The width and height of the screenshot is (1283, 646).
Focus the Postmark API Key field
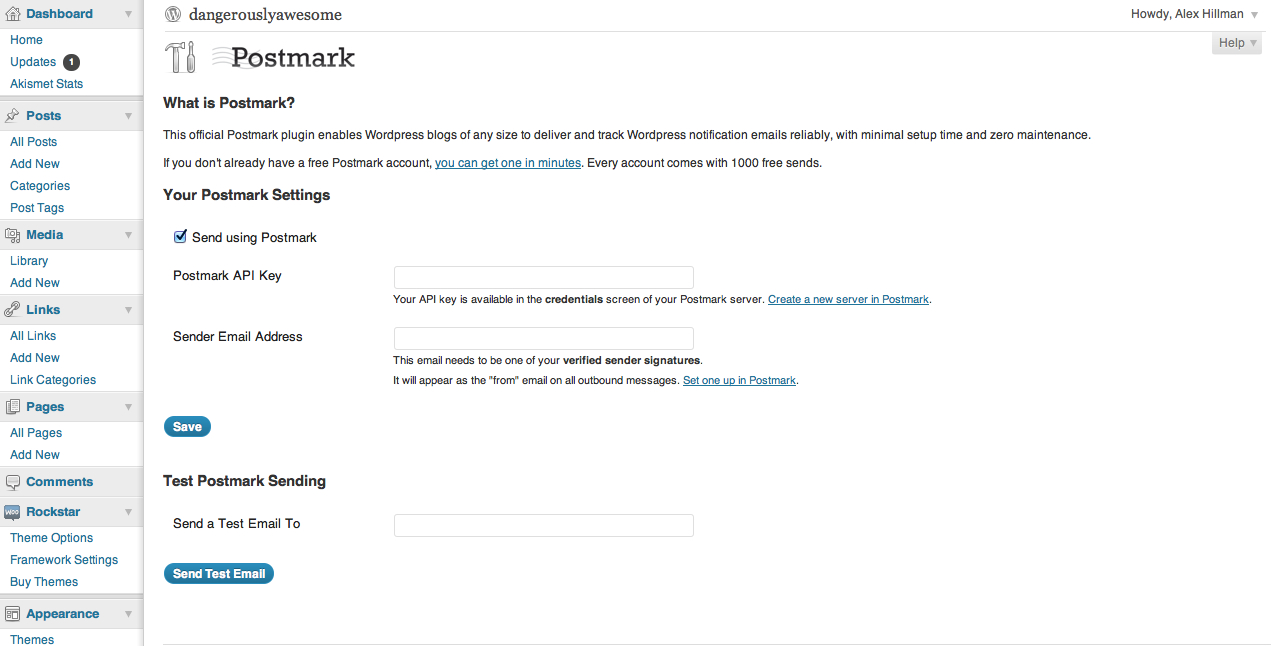pyautogui.click(x=544, y=277)
